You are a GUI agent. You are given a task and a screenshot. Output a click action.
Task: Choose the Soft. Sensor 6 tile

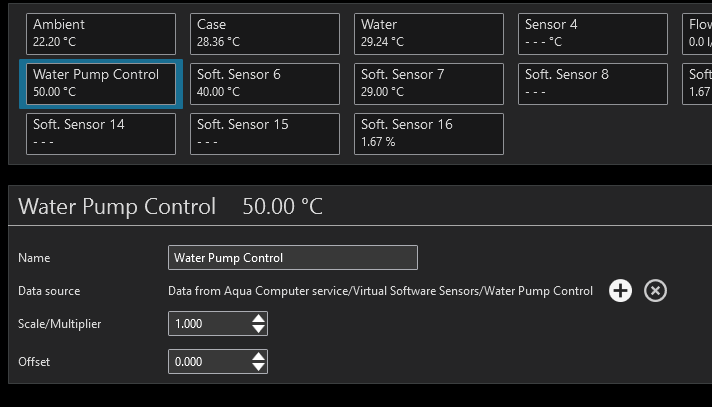pyautogui.click(x=265, y=83)
